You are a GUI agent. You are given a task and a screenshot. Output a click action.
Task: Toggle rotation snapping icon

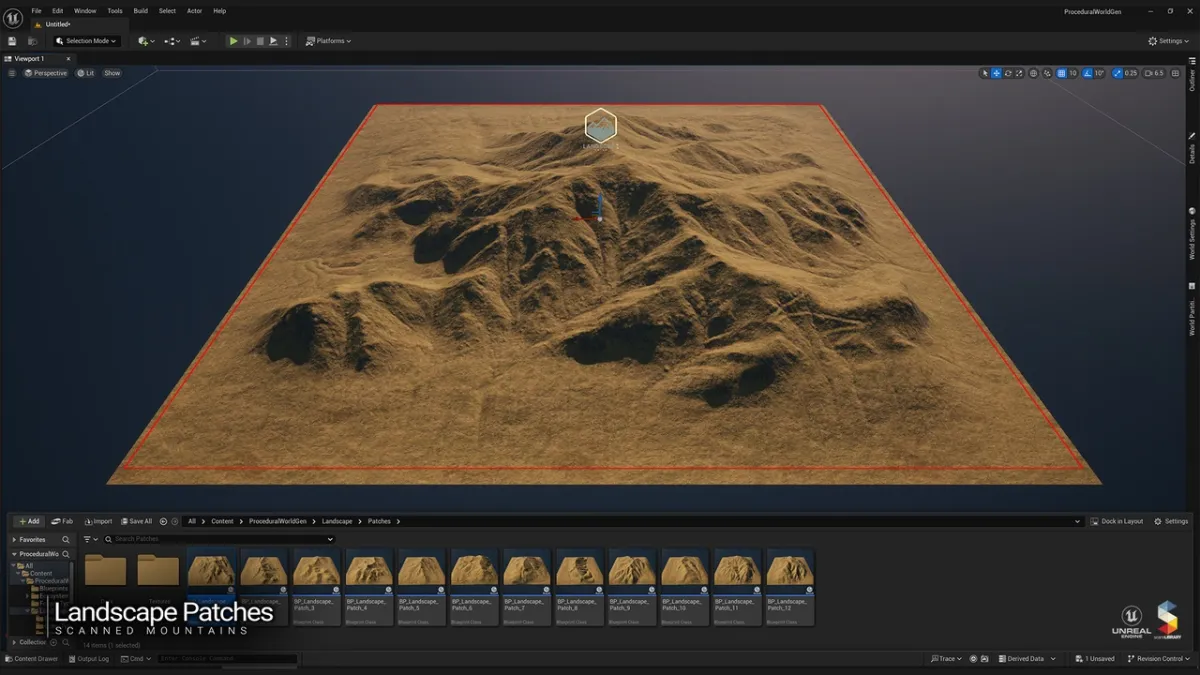tap(1086, 73)
